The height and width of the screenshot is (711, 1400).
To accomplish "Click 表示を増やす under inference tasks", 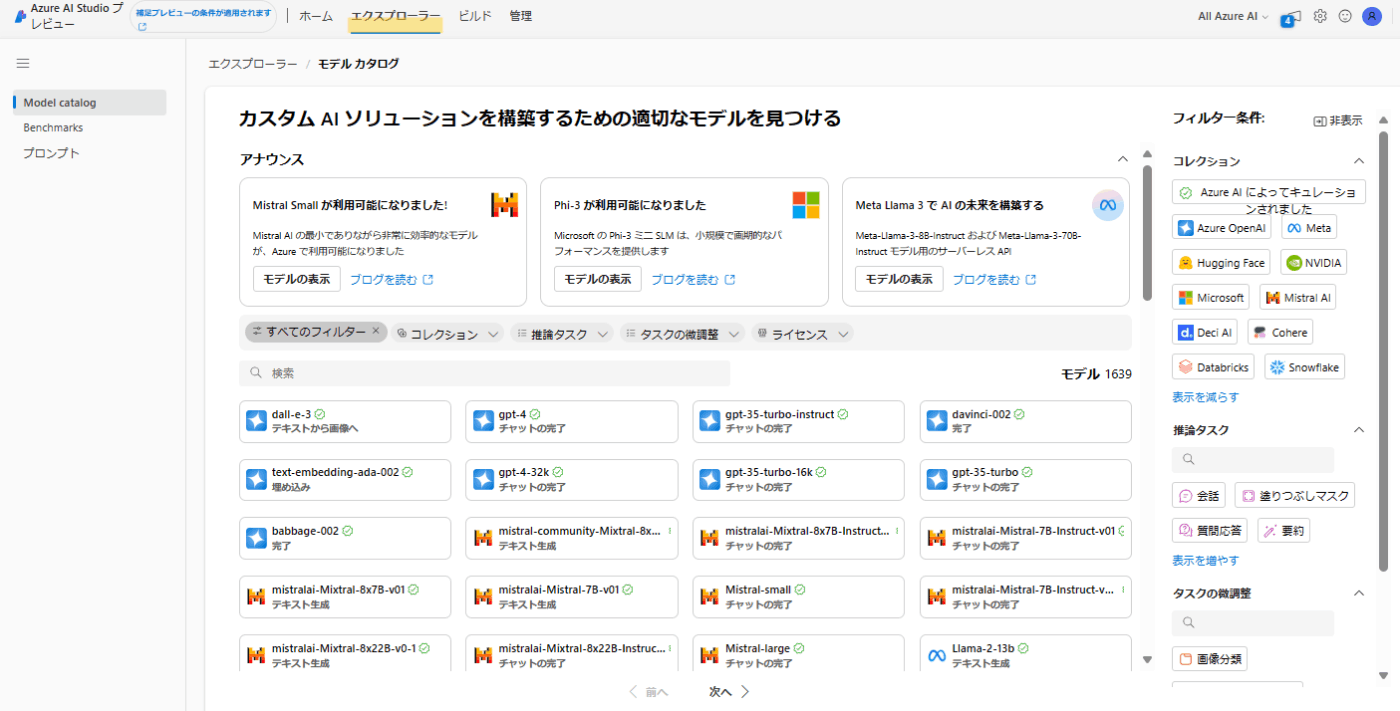I will point(1205,560).
